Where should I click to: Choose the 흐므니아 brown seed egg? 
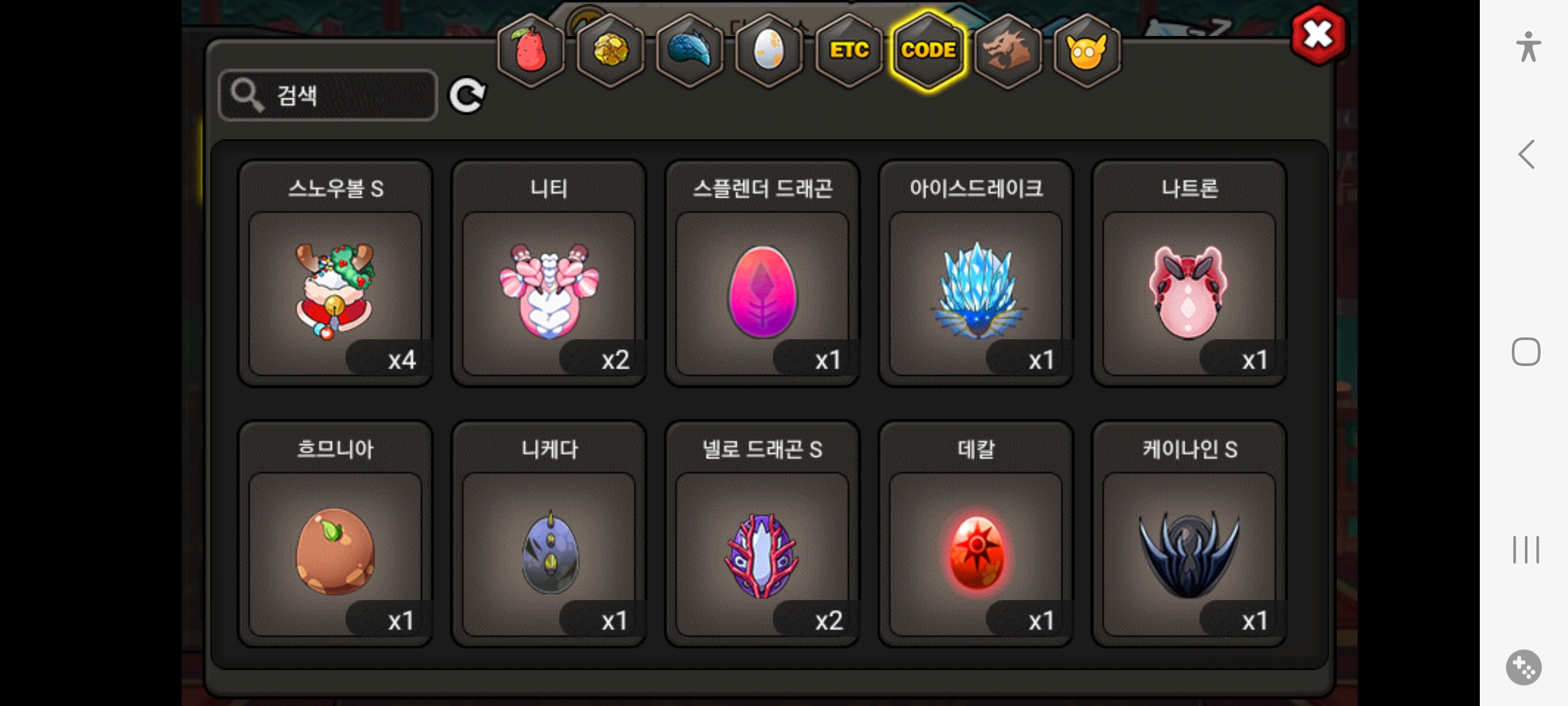pyautogui.click(x=335, y=534)
